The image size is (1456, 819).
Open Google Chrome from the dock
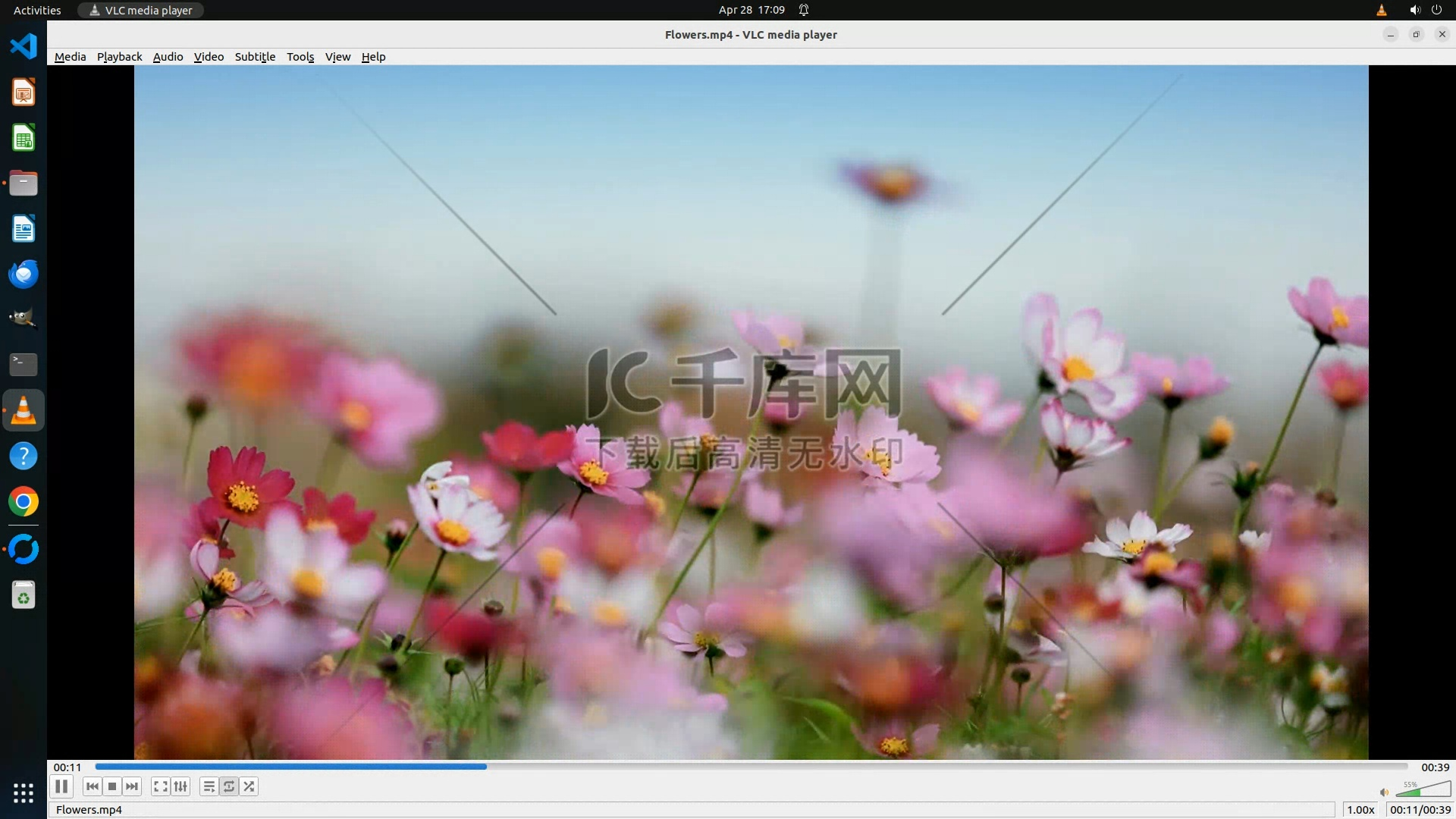coord(24,501)
